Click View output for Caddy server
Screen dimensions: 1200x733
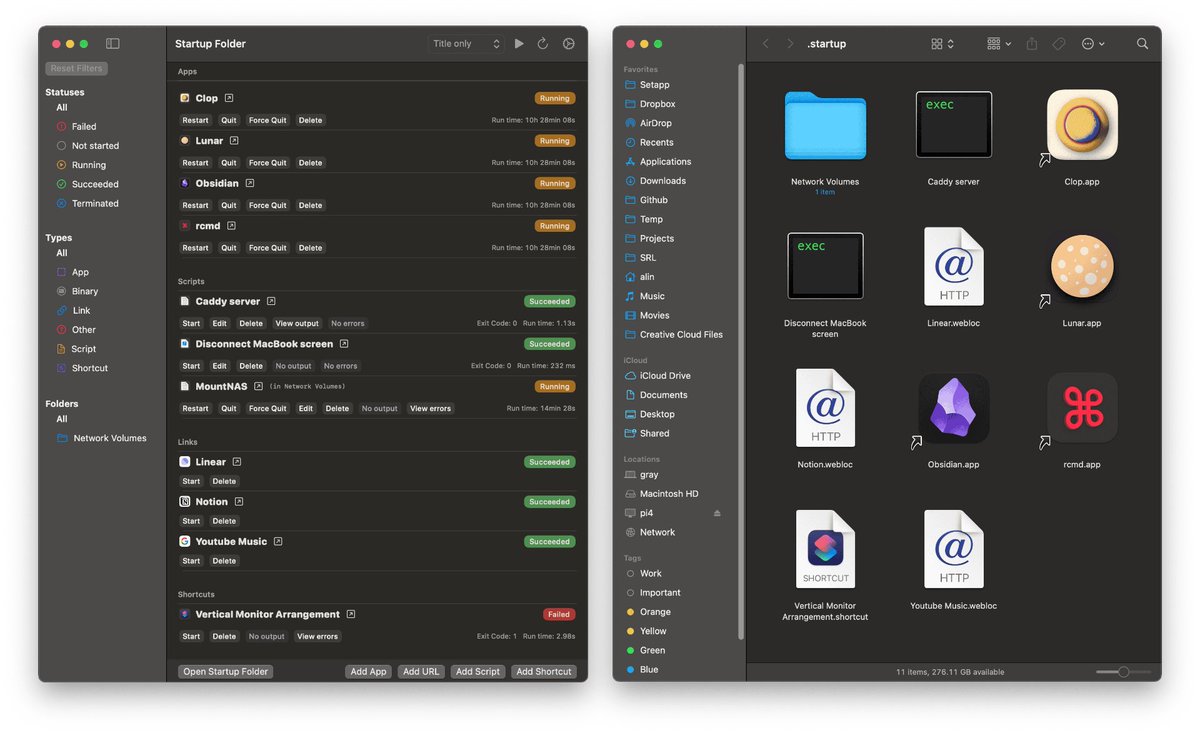point(297,324)
